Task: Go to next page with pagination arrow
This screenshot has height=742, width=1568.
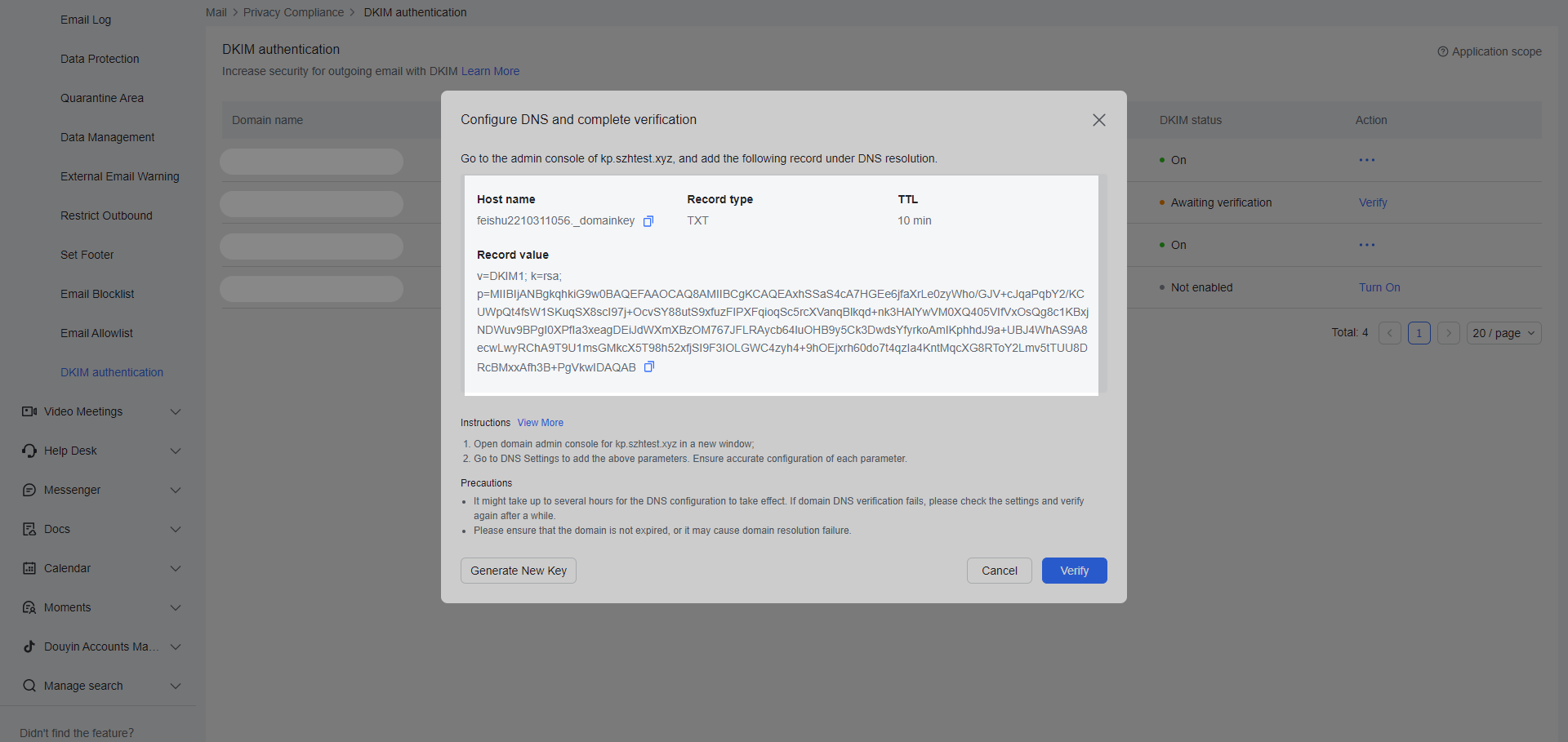Action: (1448, 333)
